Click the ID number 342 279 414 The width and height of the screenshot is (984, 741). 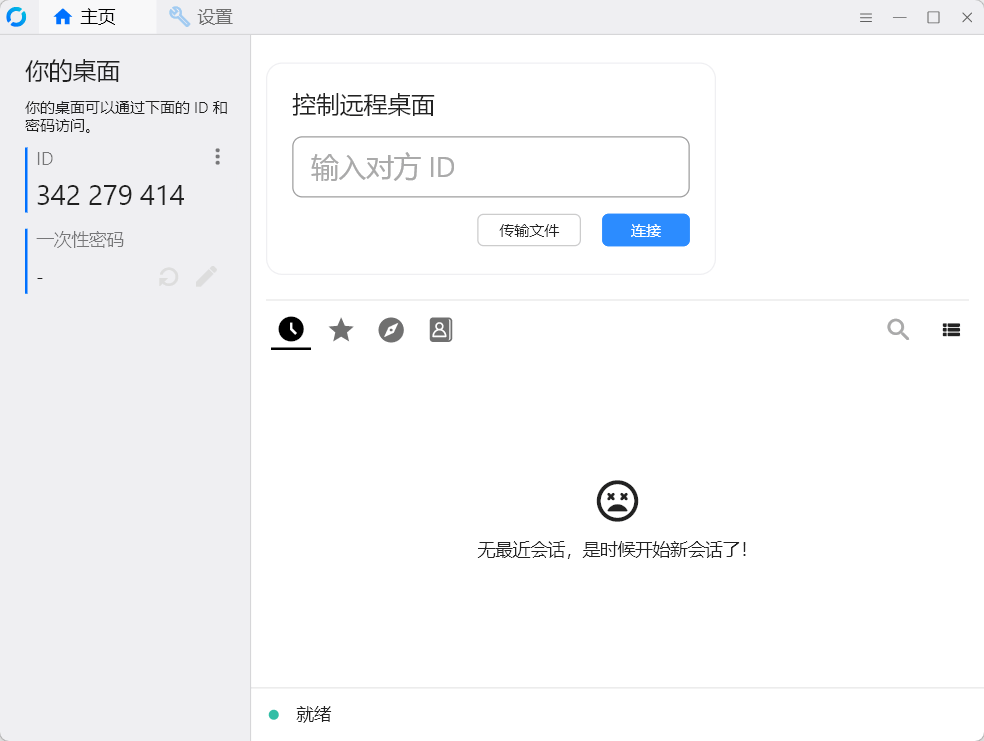click(110, 195)
